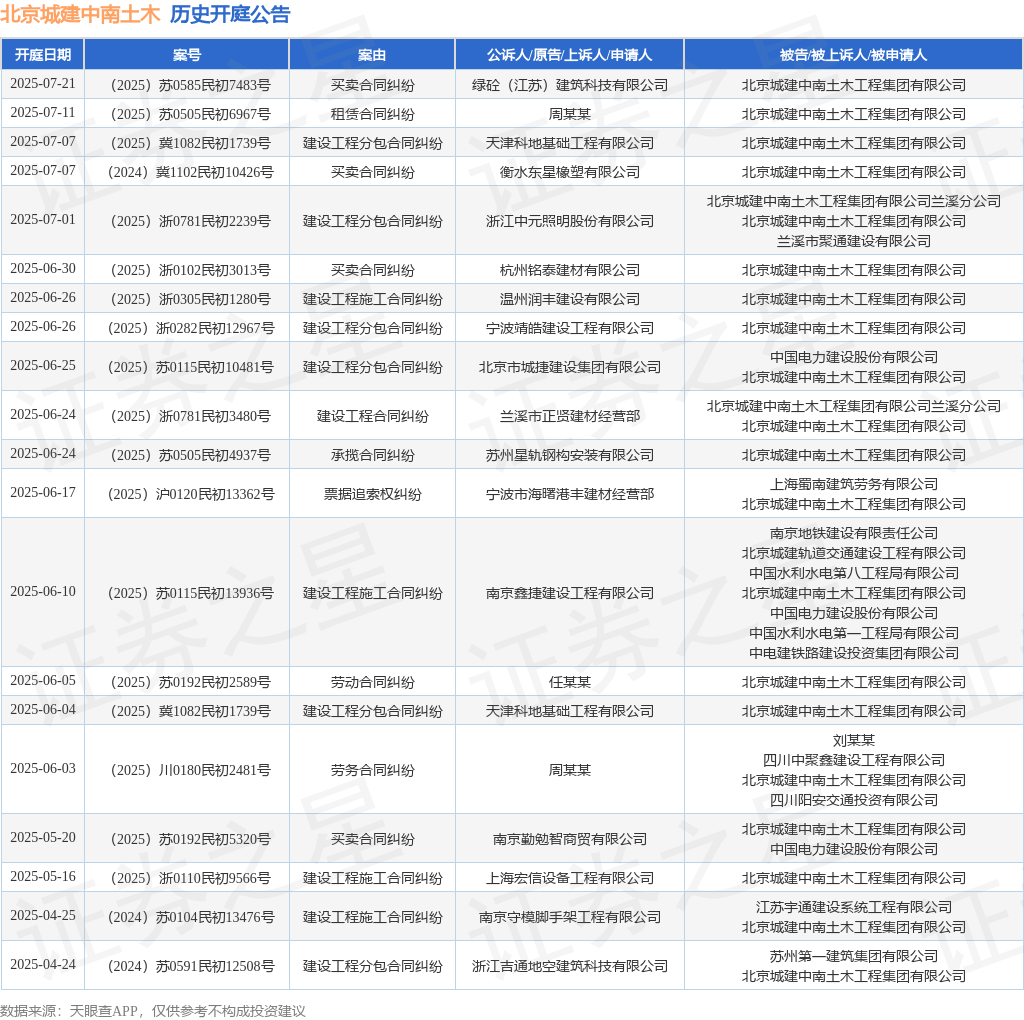Select date cell 2025-07-21
This screenshot has height=1020, width=1024.
pyautogui.click(x=43, y=84)
